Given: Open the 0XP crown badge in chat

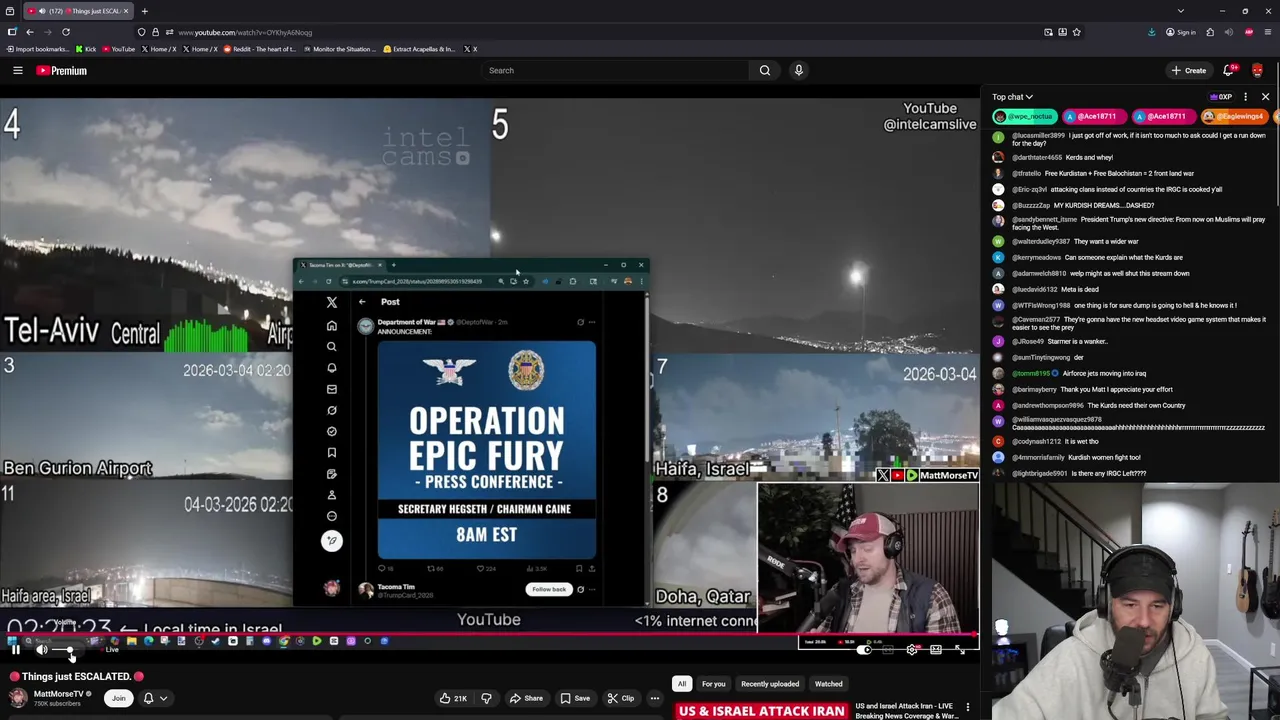Looking at the screenshot, I should (x=1220, y=97).
